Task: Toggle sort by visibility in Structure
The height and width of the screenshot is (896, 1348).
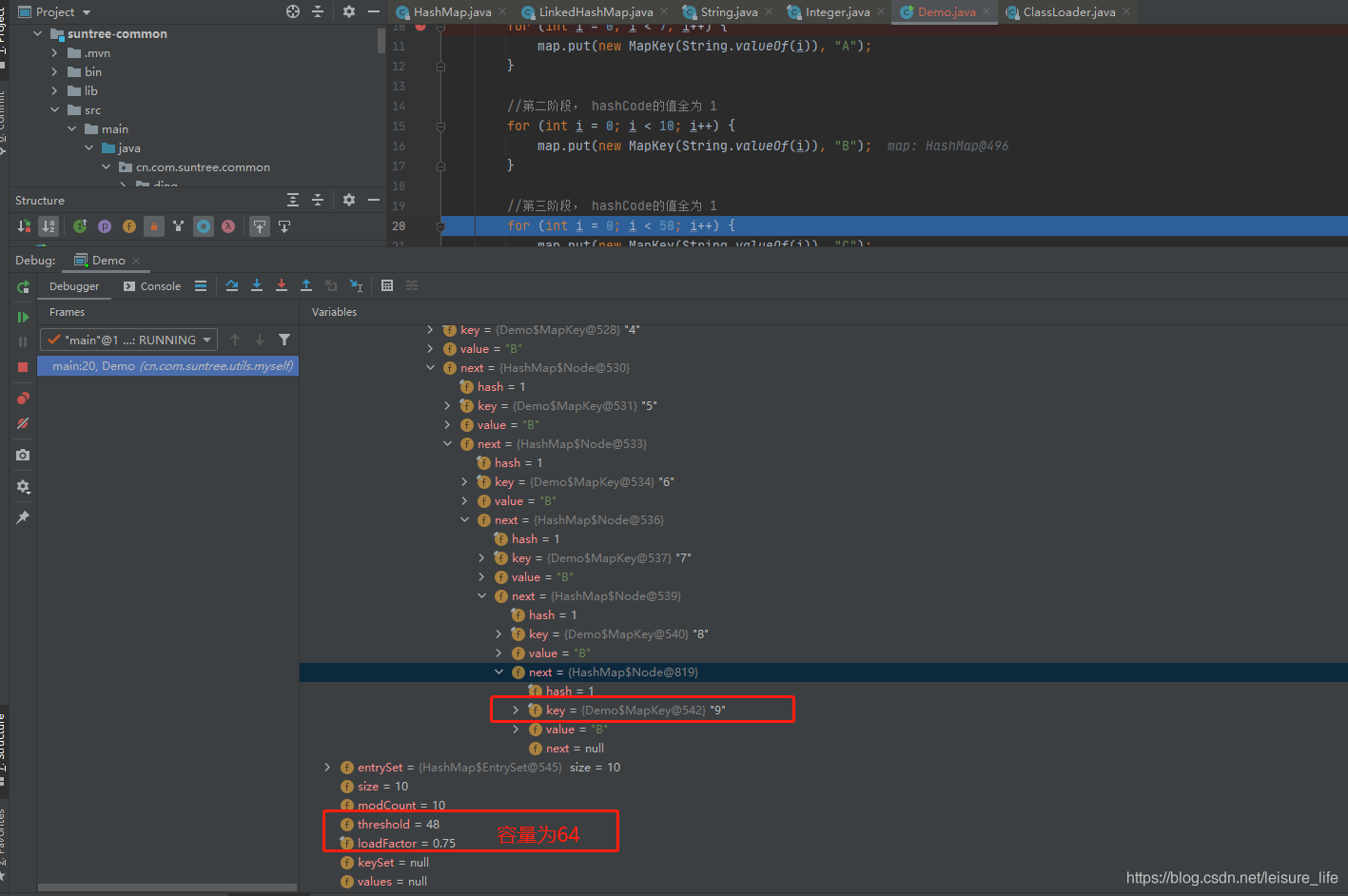Action: (24, 226)
